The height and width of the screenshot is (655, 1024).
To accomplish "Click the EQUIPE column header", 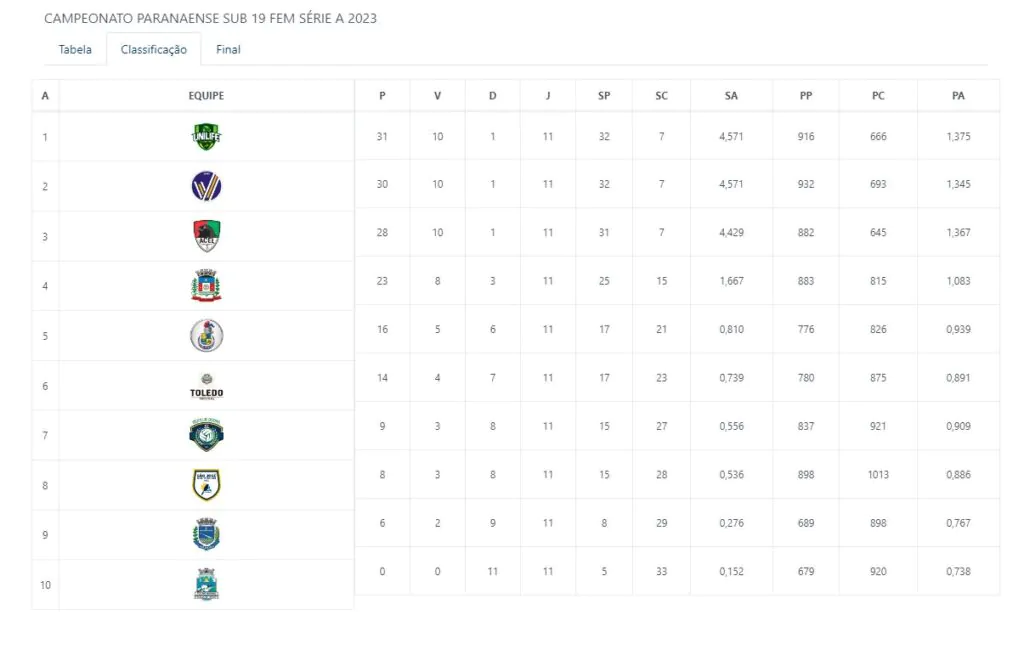I will coord(206,96).
